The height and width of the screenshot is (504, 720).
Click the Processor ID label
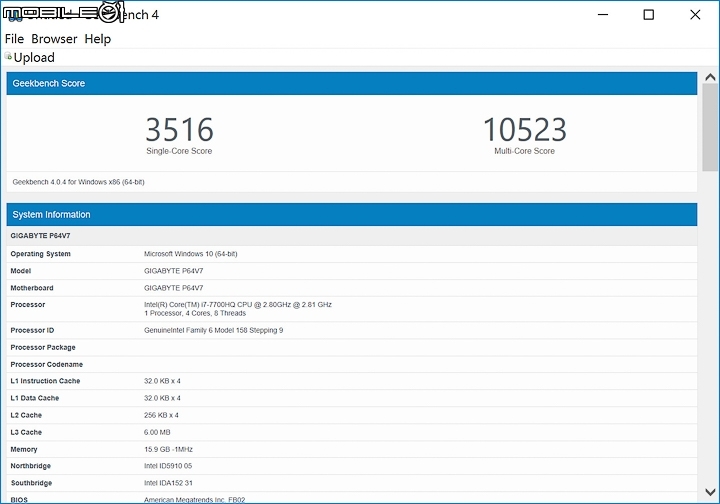(x=32, y=330)
